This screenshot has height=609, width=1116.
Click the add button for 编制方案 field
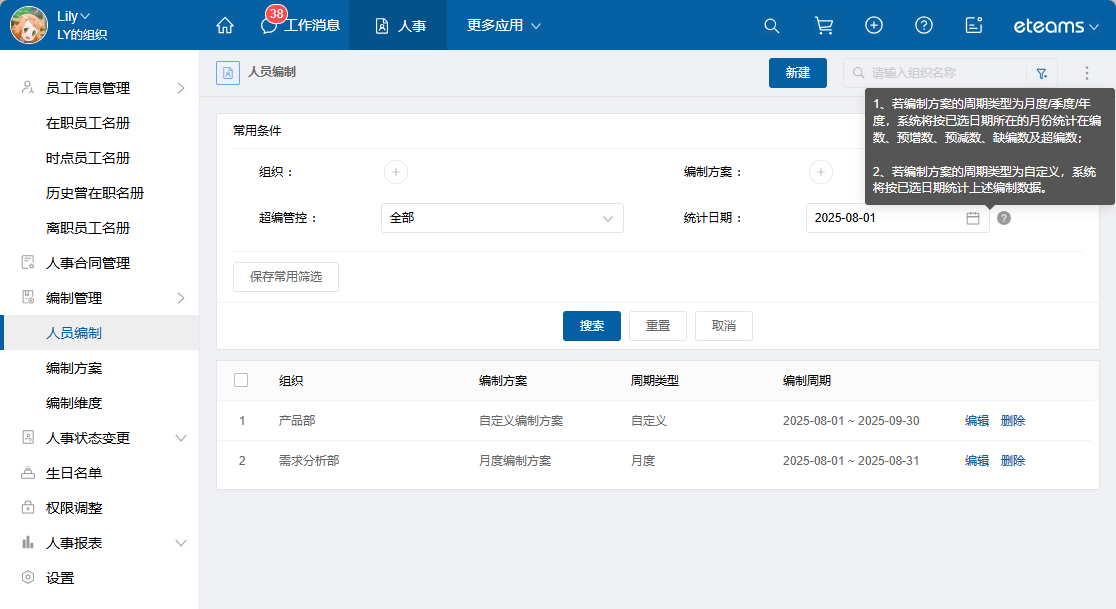821,172
